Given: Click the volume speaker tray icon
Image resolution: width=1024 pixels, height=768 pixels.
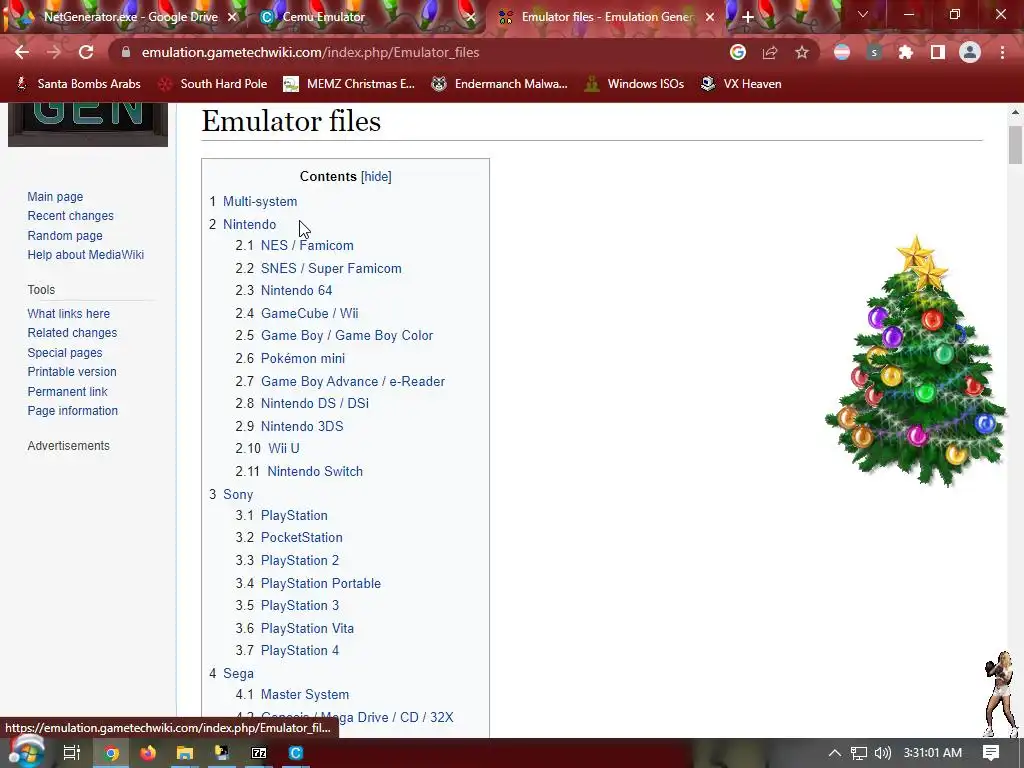Looking at the screenshot, I should pyautogui.click(x=882, y=753).
